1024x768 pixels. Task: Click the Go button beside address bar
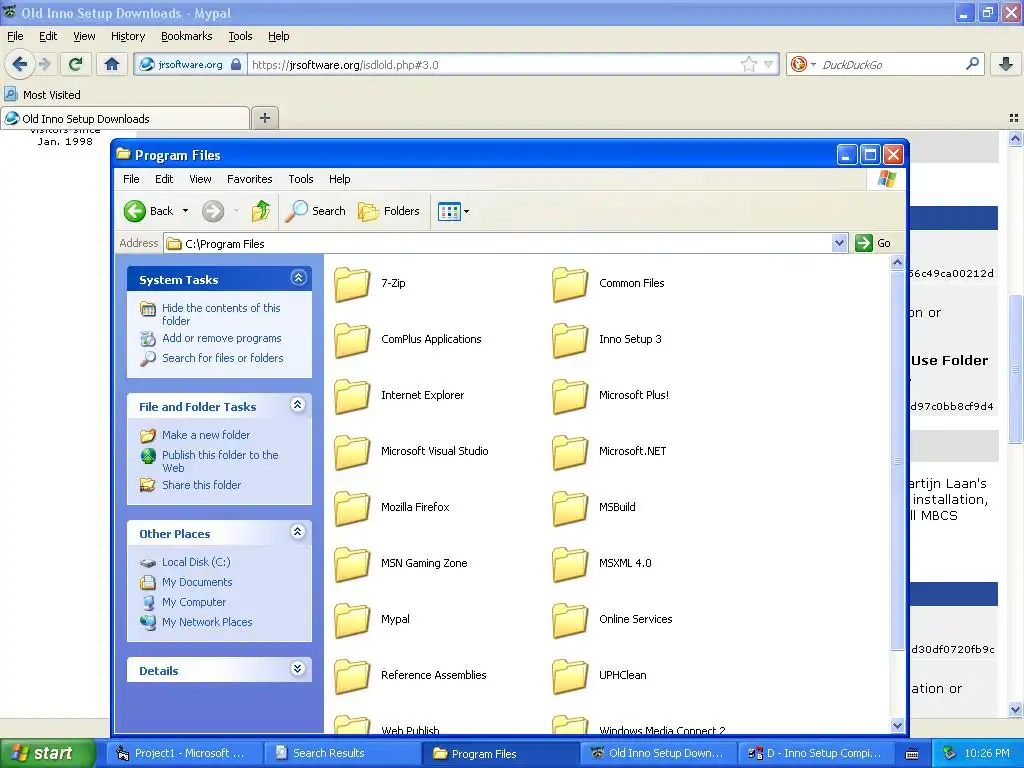click(x=873, y=243)
